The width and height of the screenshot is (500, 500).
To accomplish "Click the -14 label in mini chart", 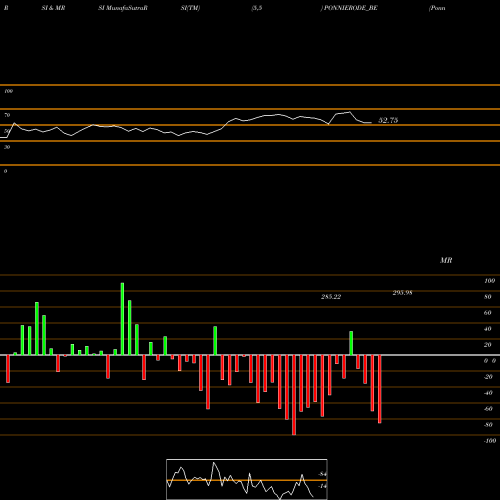I will pos(322,486).
